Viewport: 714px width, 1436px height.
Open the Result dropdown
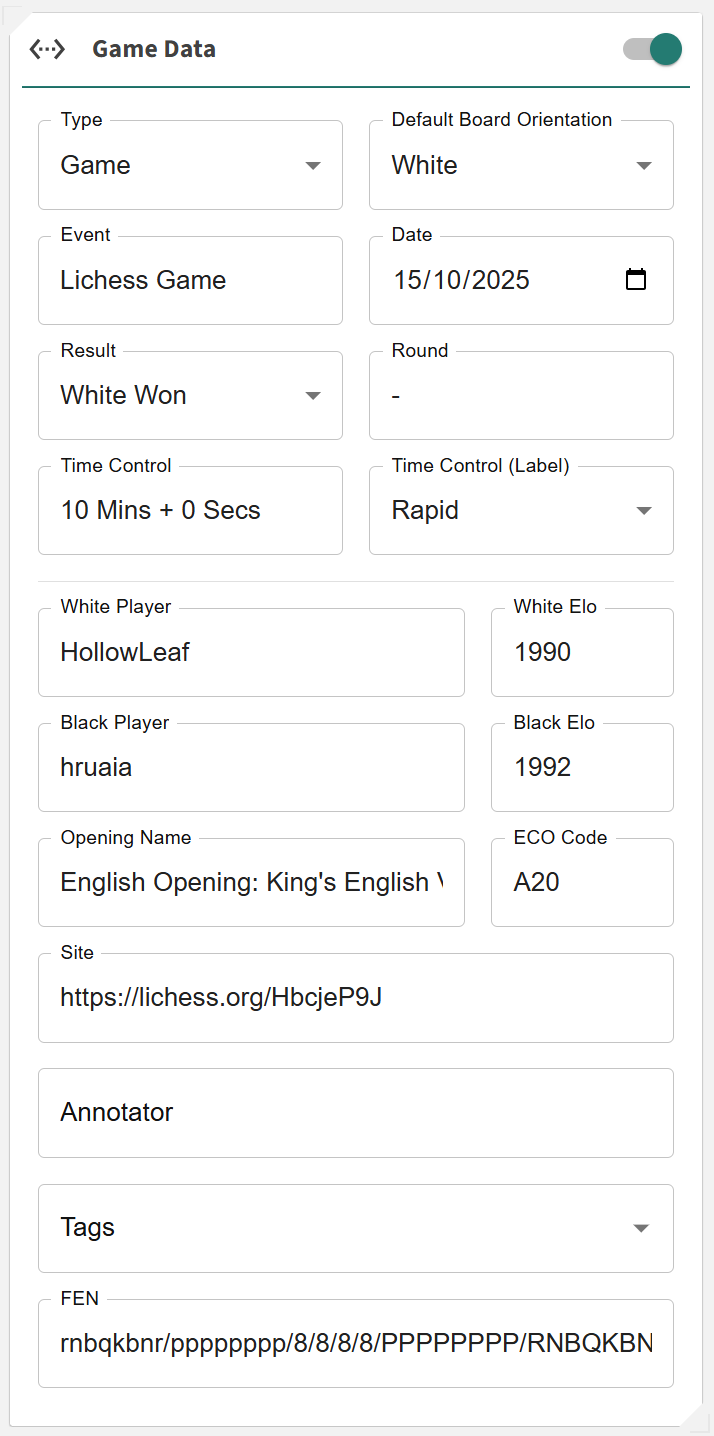[x=190, y=396]
